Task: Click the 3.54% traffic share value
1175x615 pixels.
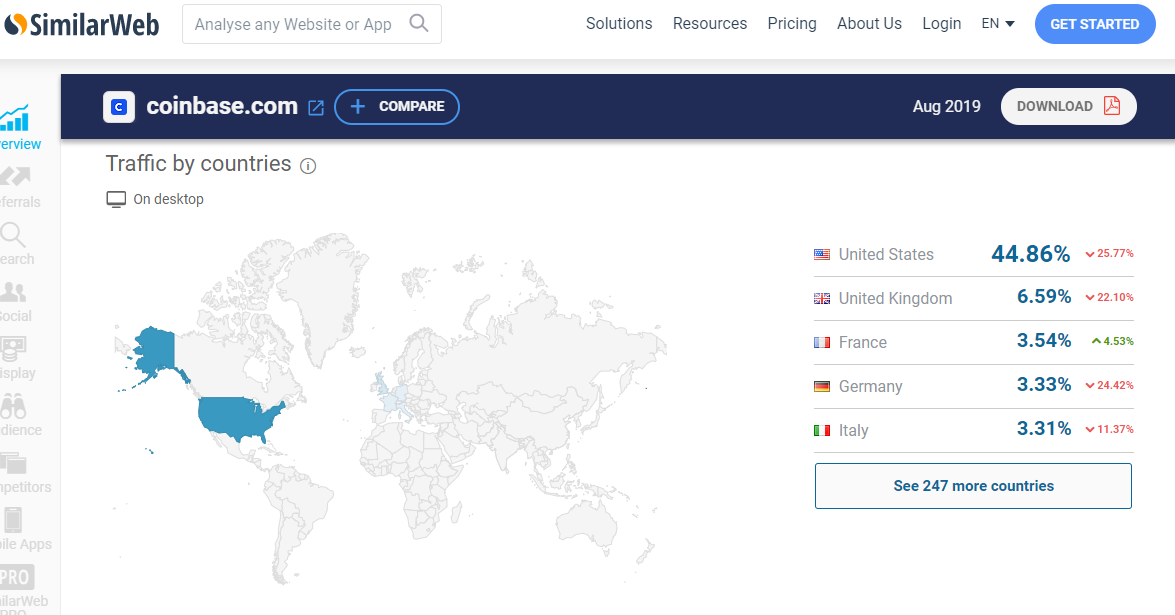Action: (x=1044, y=341)
